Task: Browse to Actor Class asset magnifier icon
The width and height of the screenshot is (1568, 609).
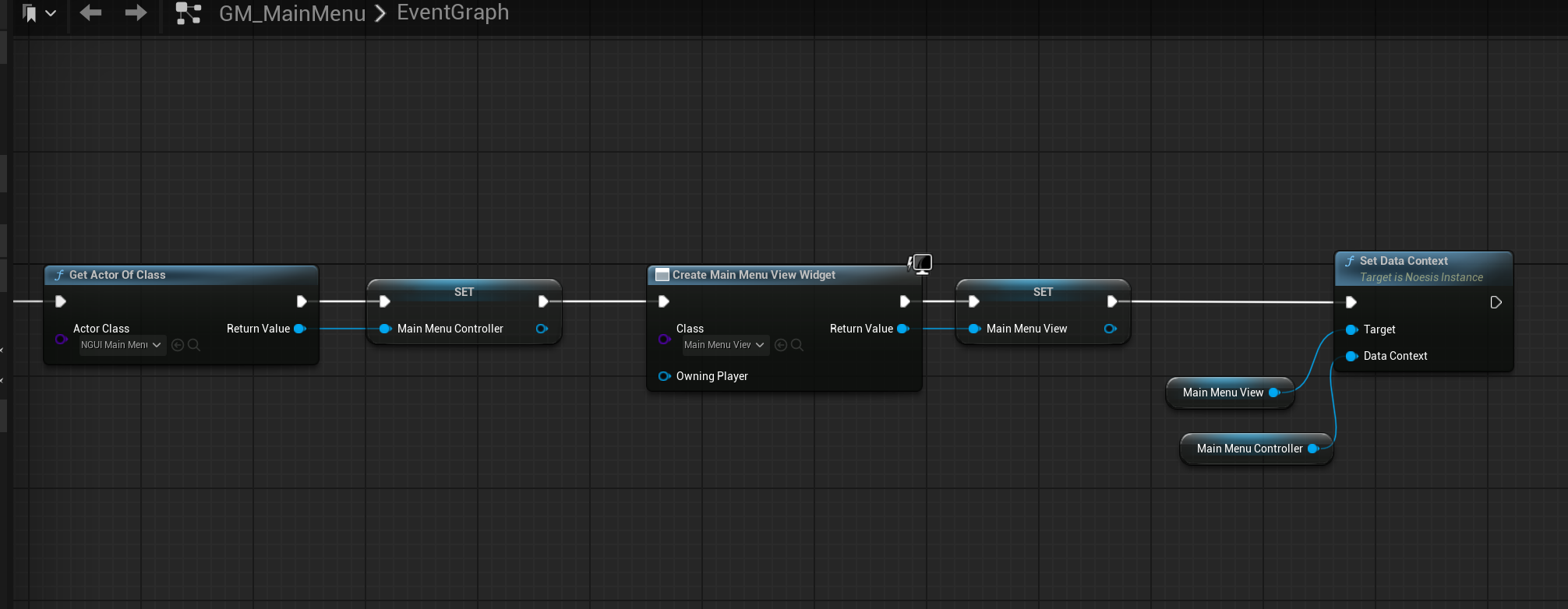Action: point(194,345)
